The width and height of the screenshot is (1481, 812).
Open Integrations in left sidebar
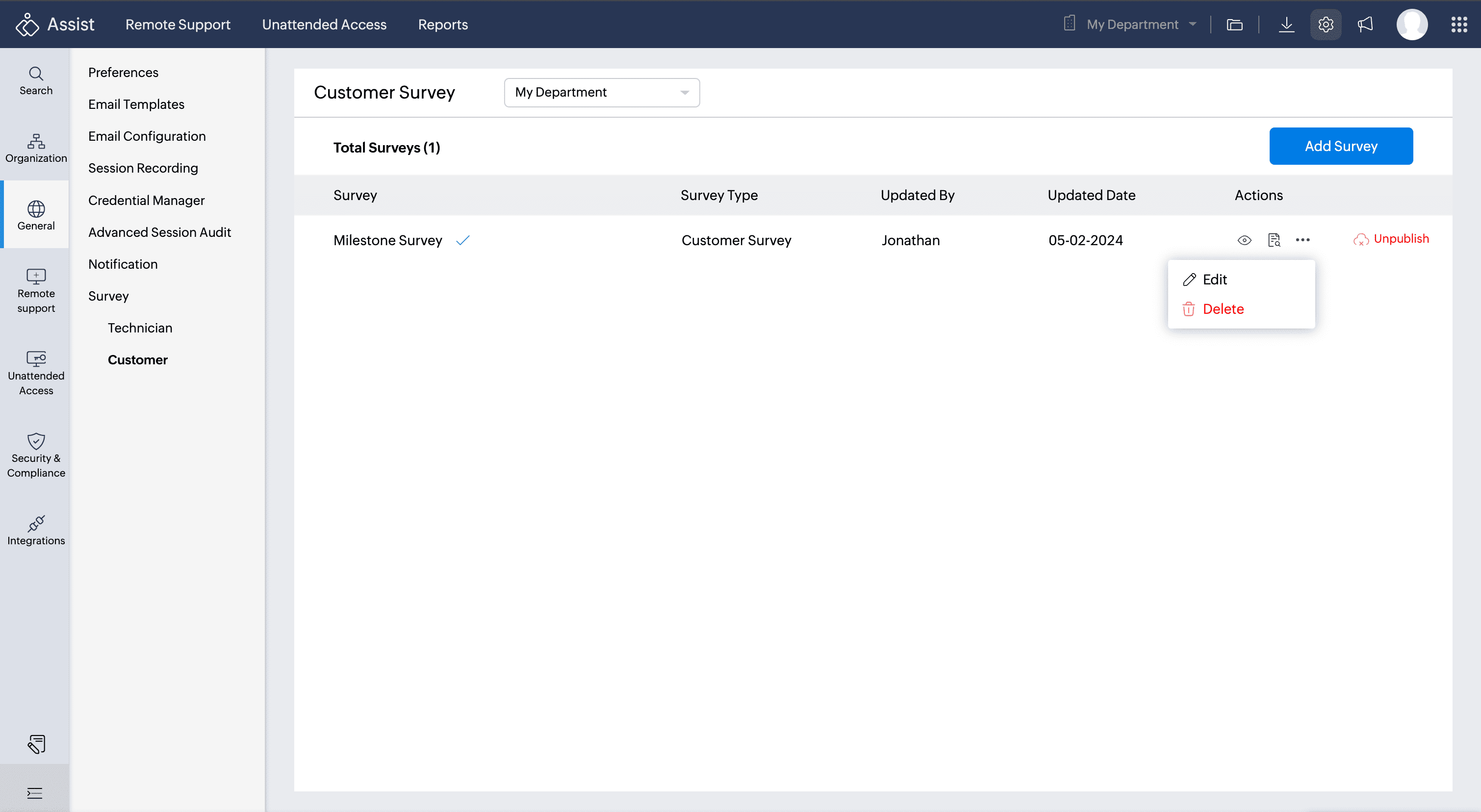36,530
